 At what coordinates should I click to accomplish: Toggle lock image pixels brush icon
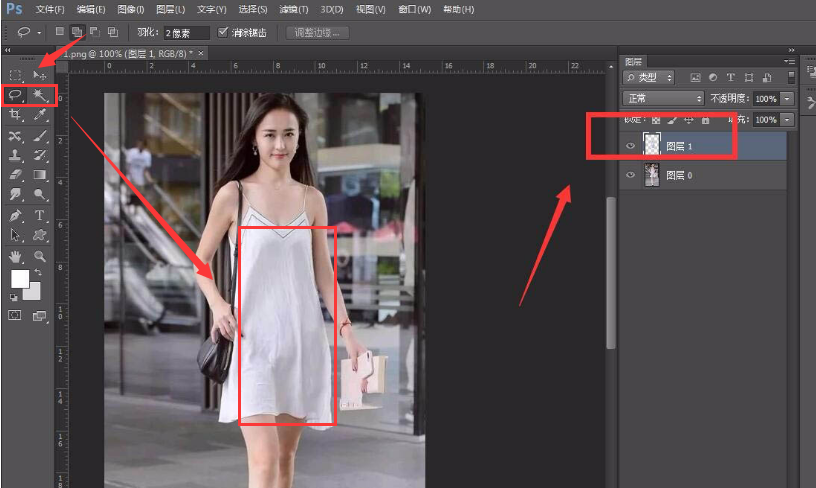point(672,120)
